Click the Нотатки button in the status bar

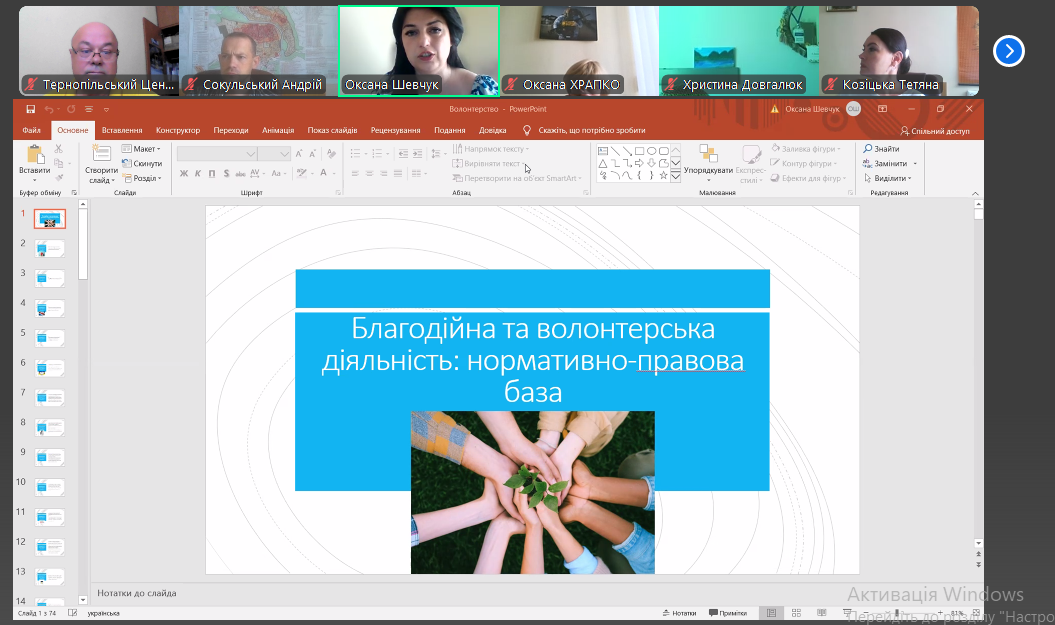pos(680,613)
